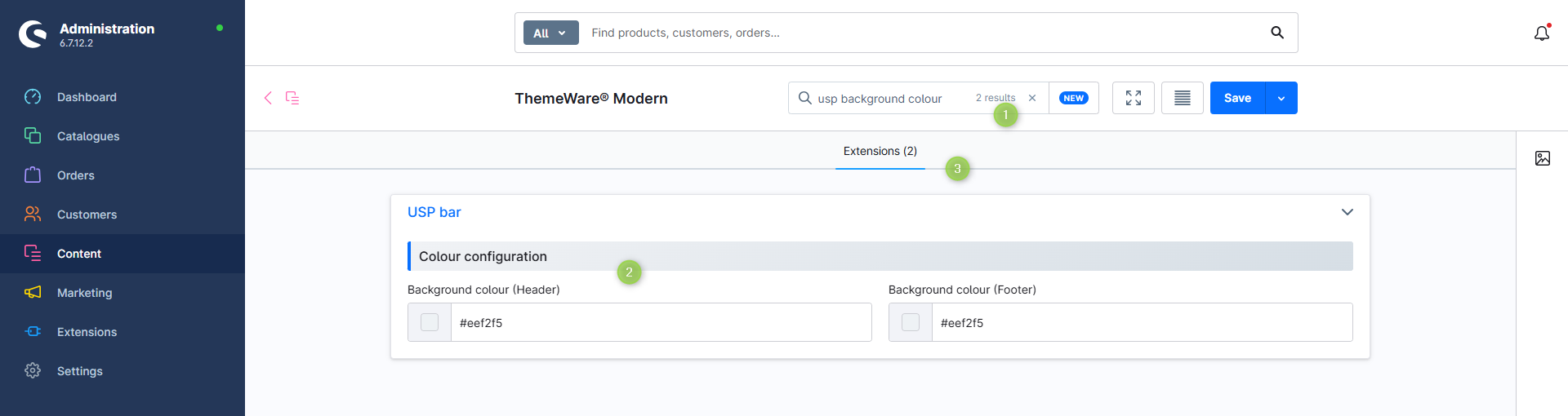Viewport: 1568px width, 416px height.
Task: Collapse the USP bar card chevron
Action: pos(1347,212)
